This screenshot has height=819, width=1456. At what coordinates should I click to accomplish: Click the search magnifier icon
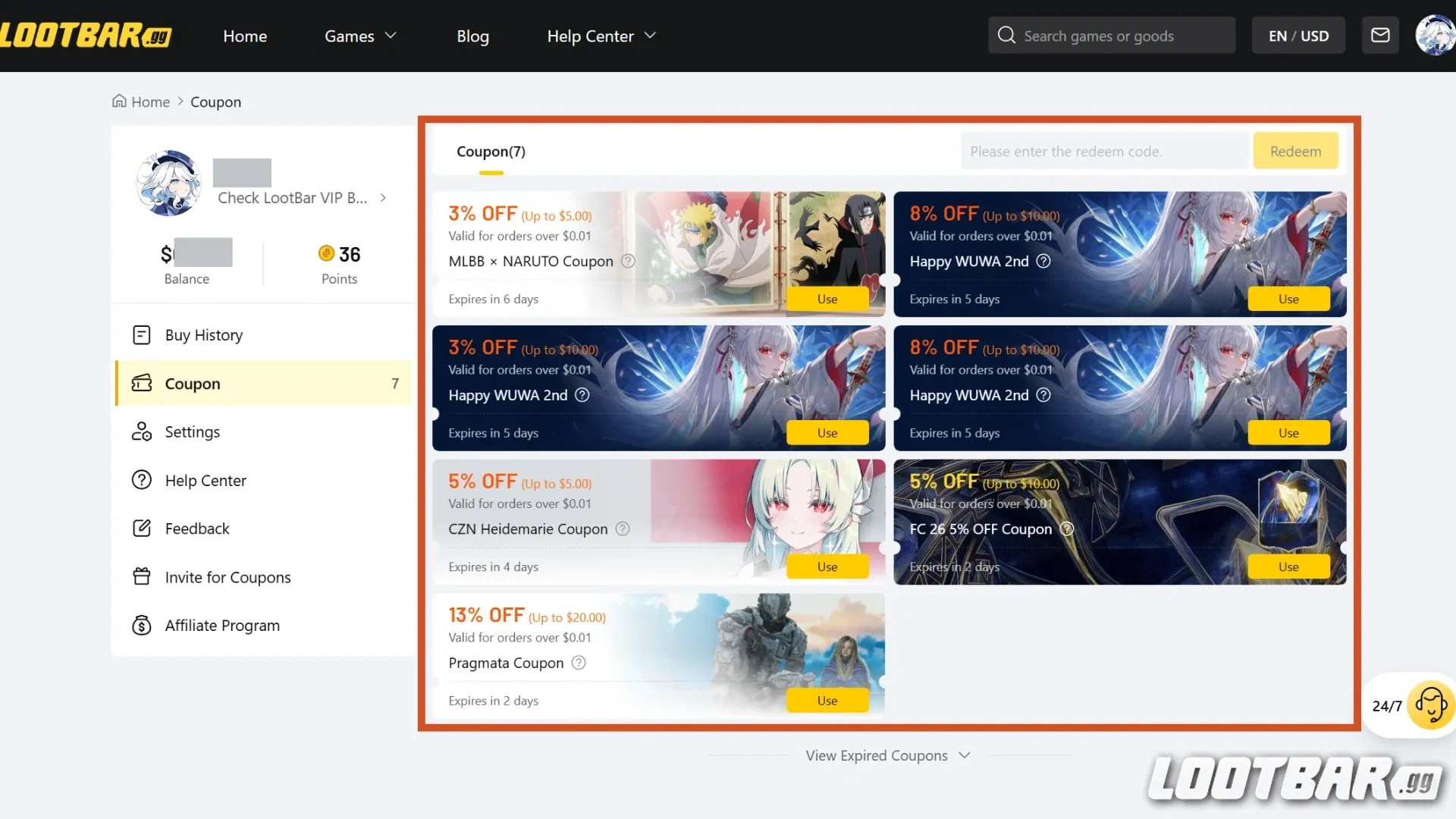(x=1006, y=36)
